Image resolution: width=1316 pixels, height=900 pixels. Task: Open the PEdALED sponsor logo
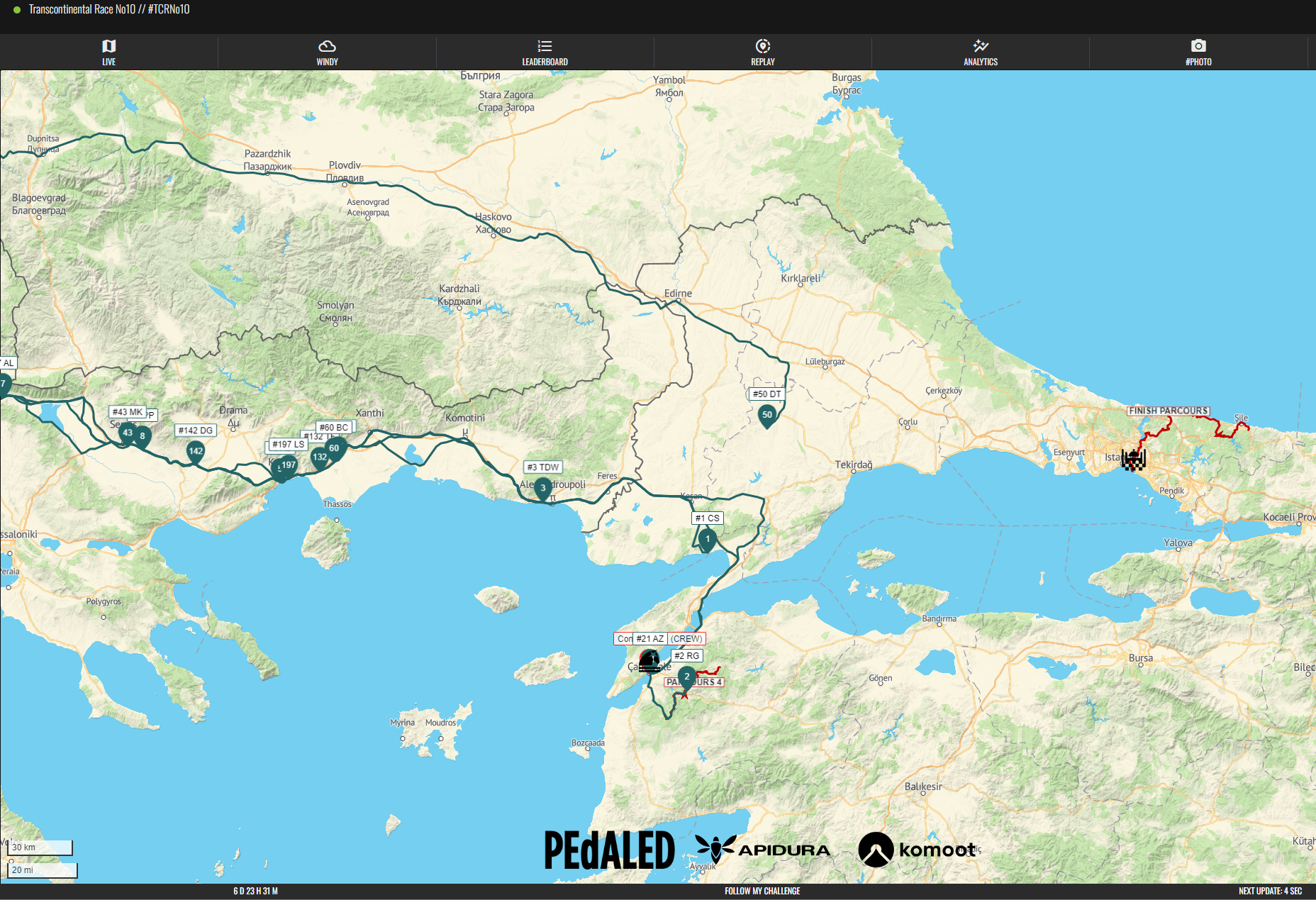(610, 850)
